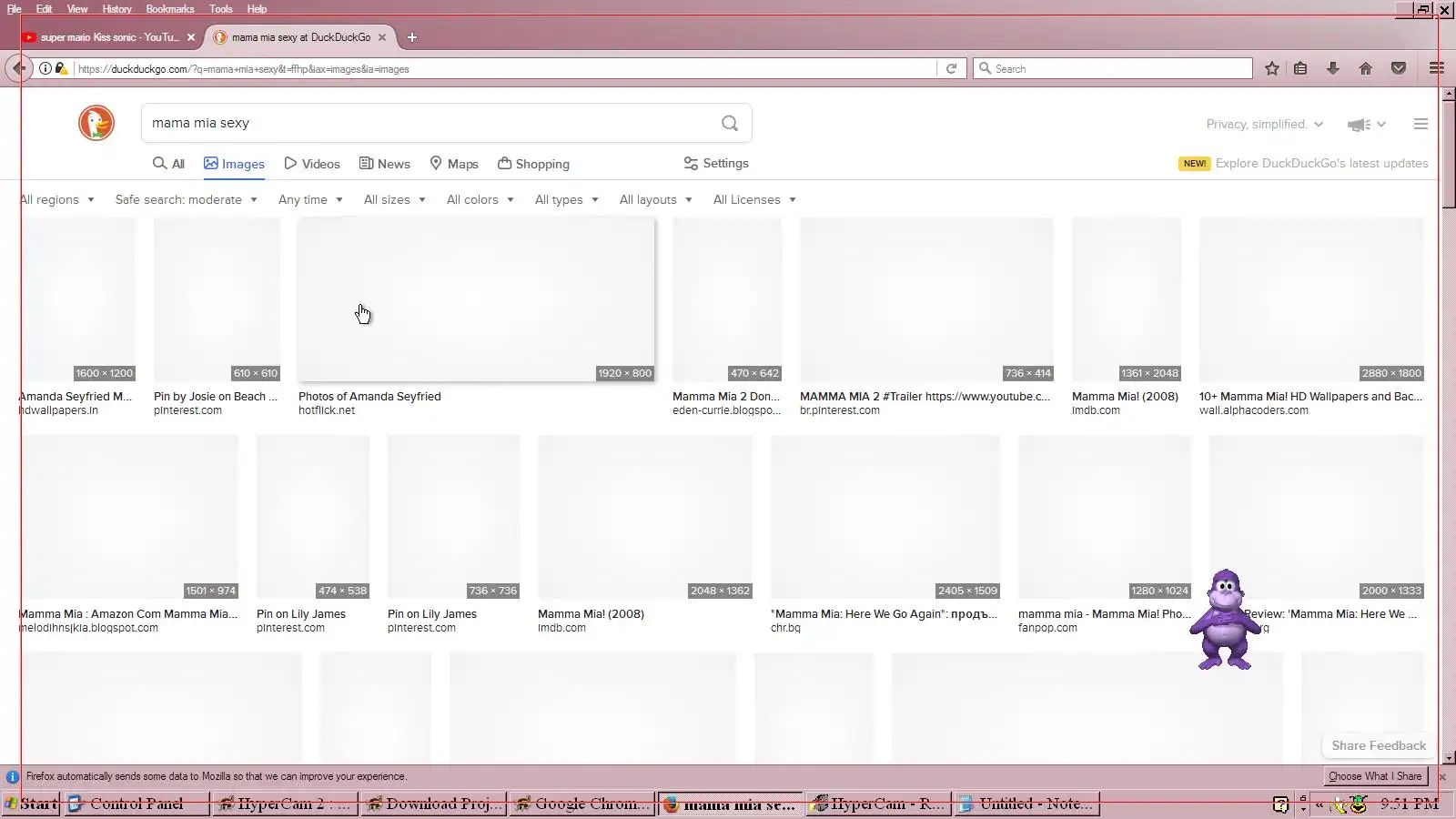Expand the All sizes filter
The image size is (1456, 819).
394,199
